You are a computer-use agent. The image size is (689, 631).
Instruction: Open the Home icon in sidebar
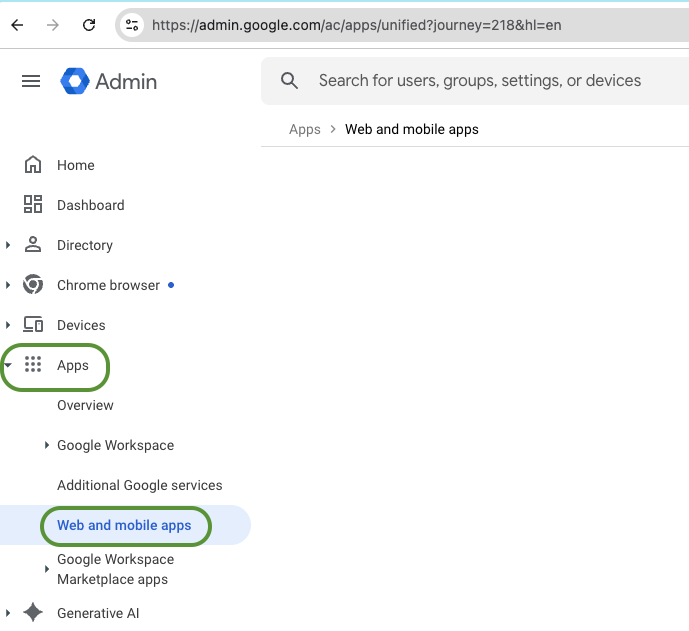click(33, 165)
